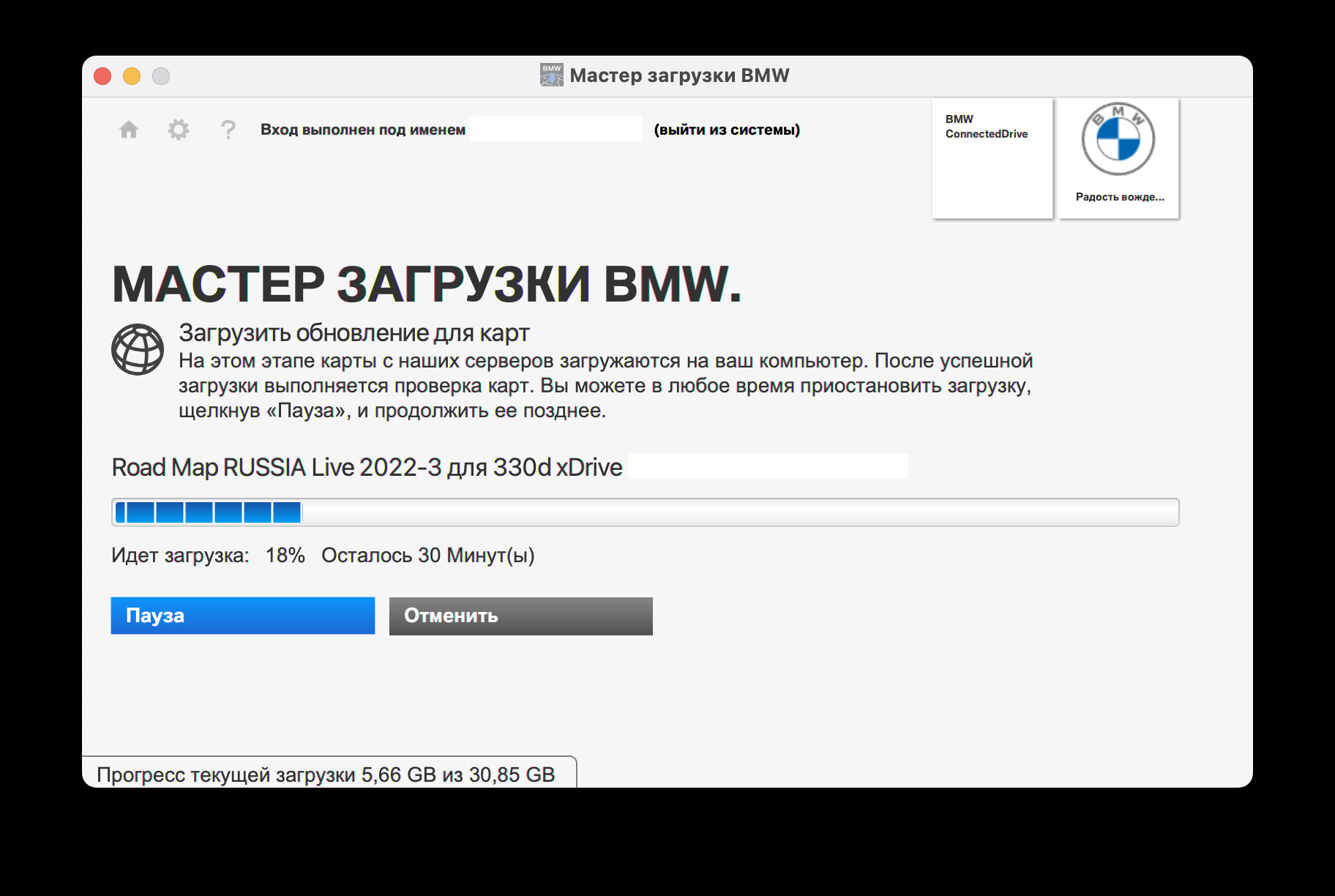Log out via '(выйти из системы)' link
The image size is (1335, 896).
727,130
